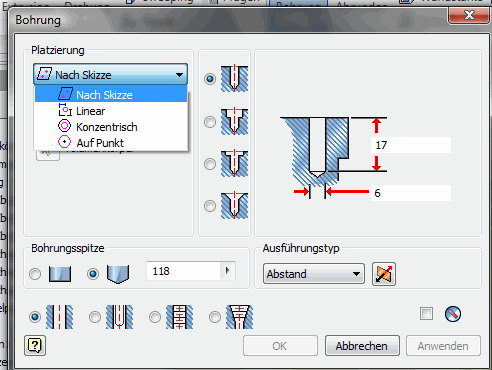This screenshot has width=492, height=370.
Task: Click the help question mark icon
Action: pos(35,345)
